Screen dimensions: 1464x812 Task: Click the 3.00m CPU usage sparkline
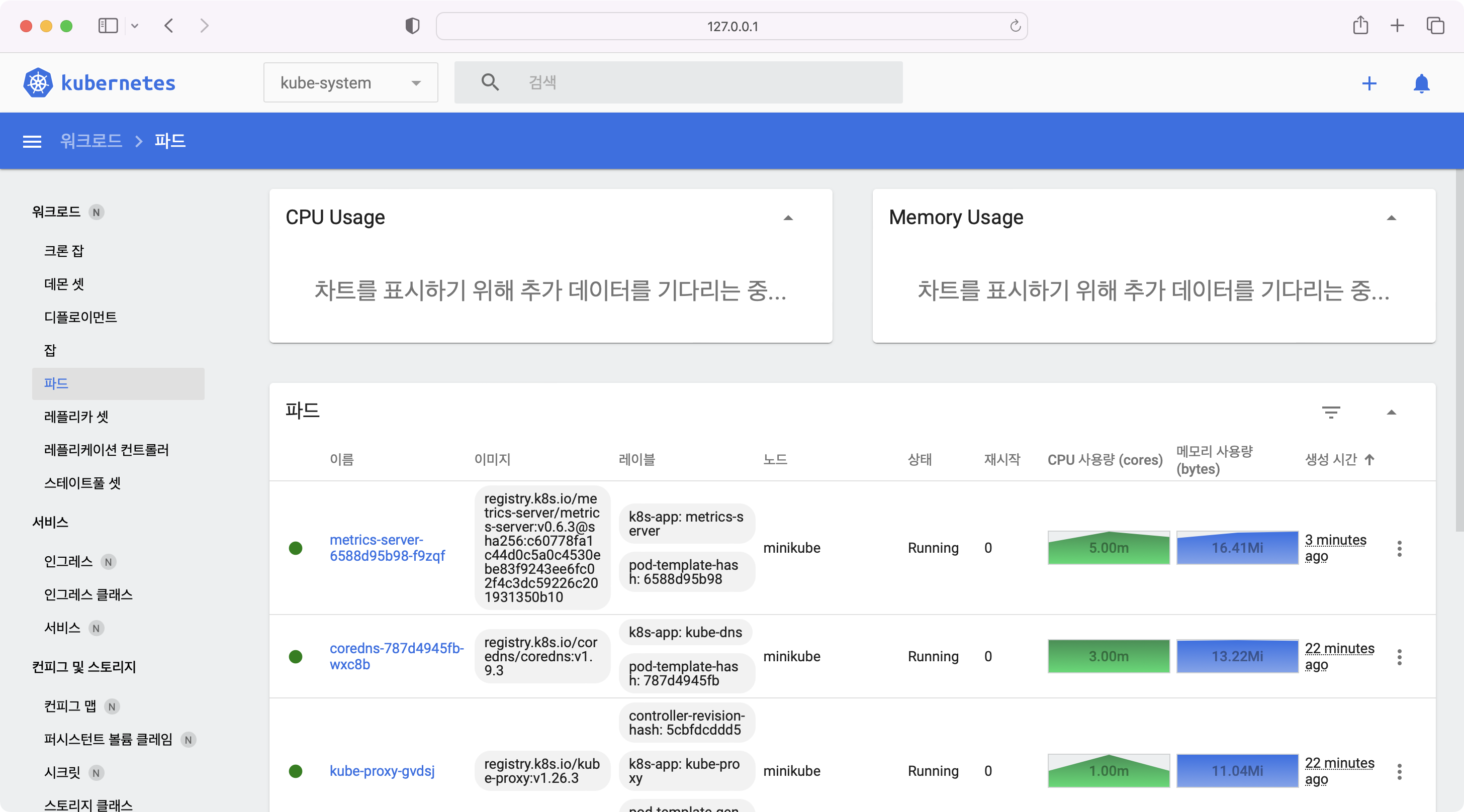(1108, 656)
